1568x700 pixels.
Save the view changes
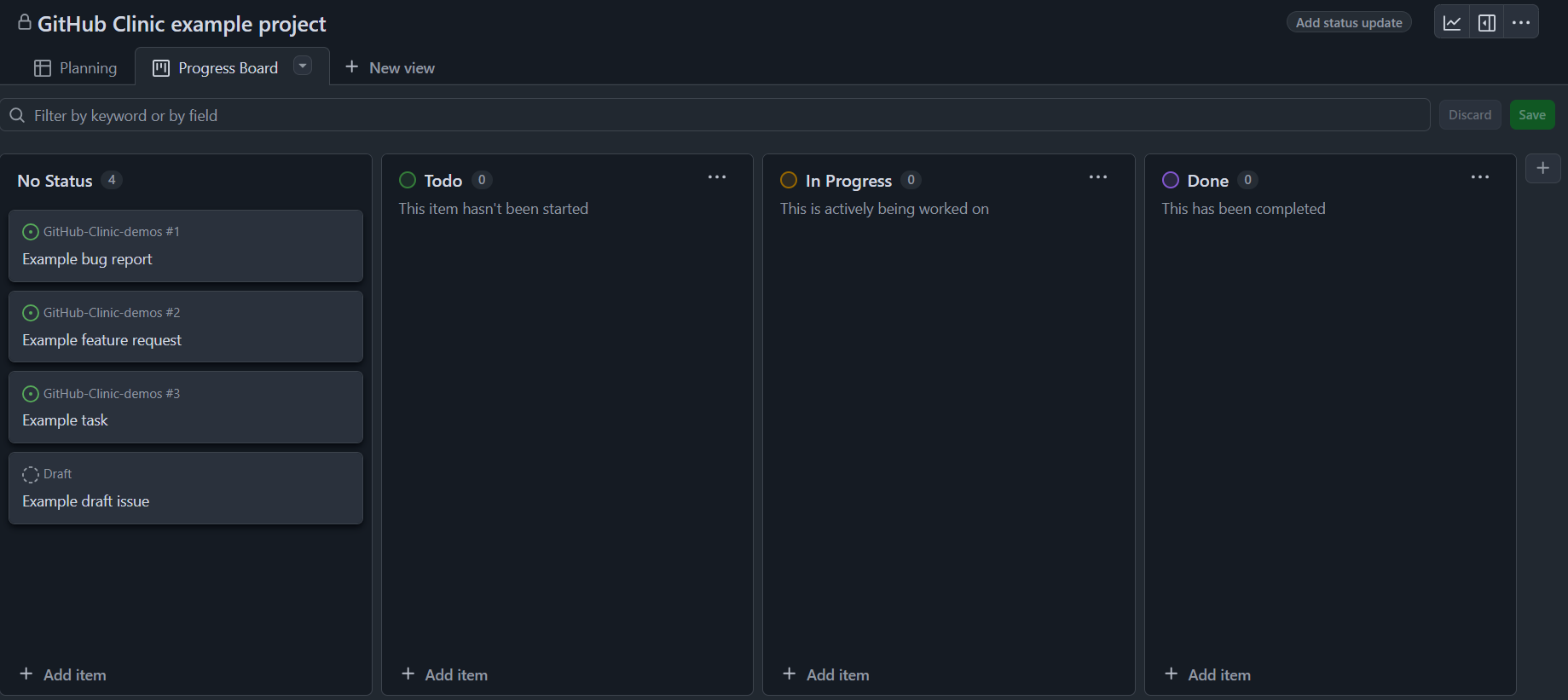pyautogui.click(x=1532, y=115)
